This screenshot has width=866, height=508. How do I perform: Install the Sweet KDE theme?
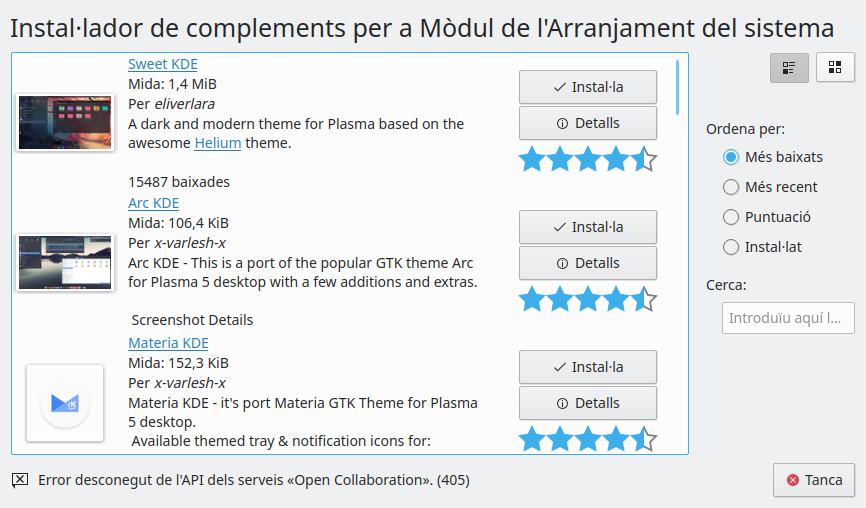(x=587, y=87)
